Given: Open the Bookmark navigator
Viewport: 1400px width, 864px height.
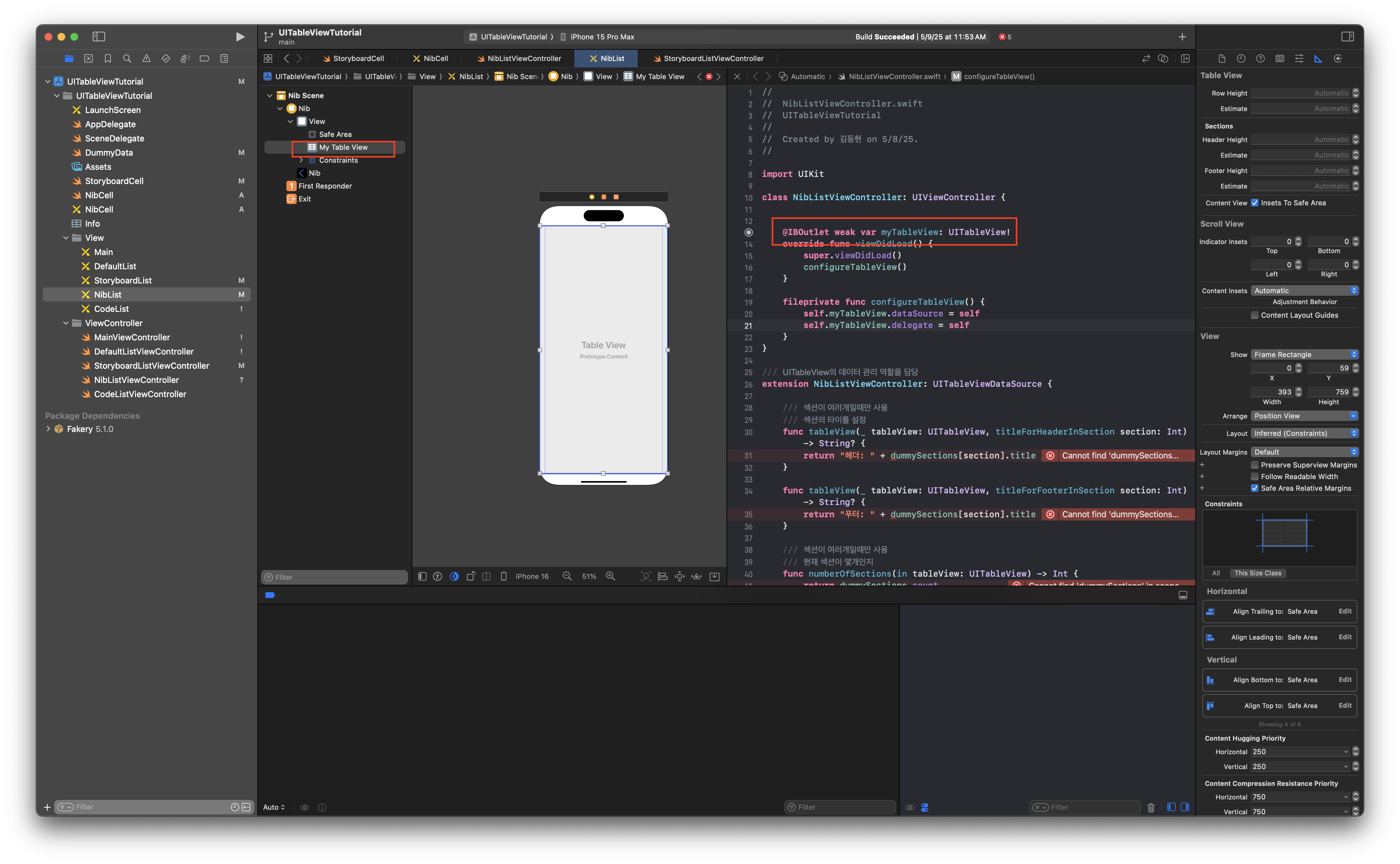Looking at the screenshot, I should [x=108, y=58].
